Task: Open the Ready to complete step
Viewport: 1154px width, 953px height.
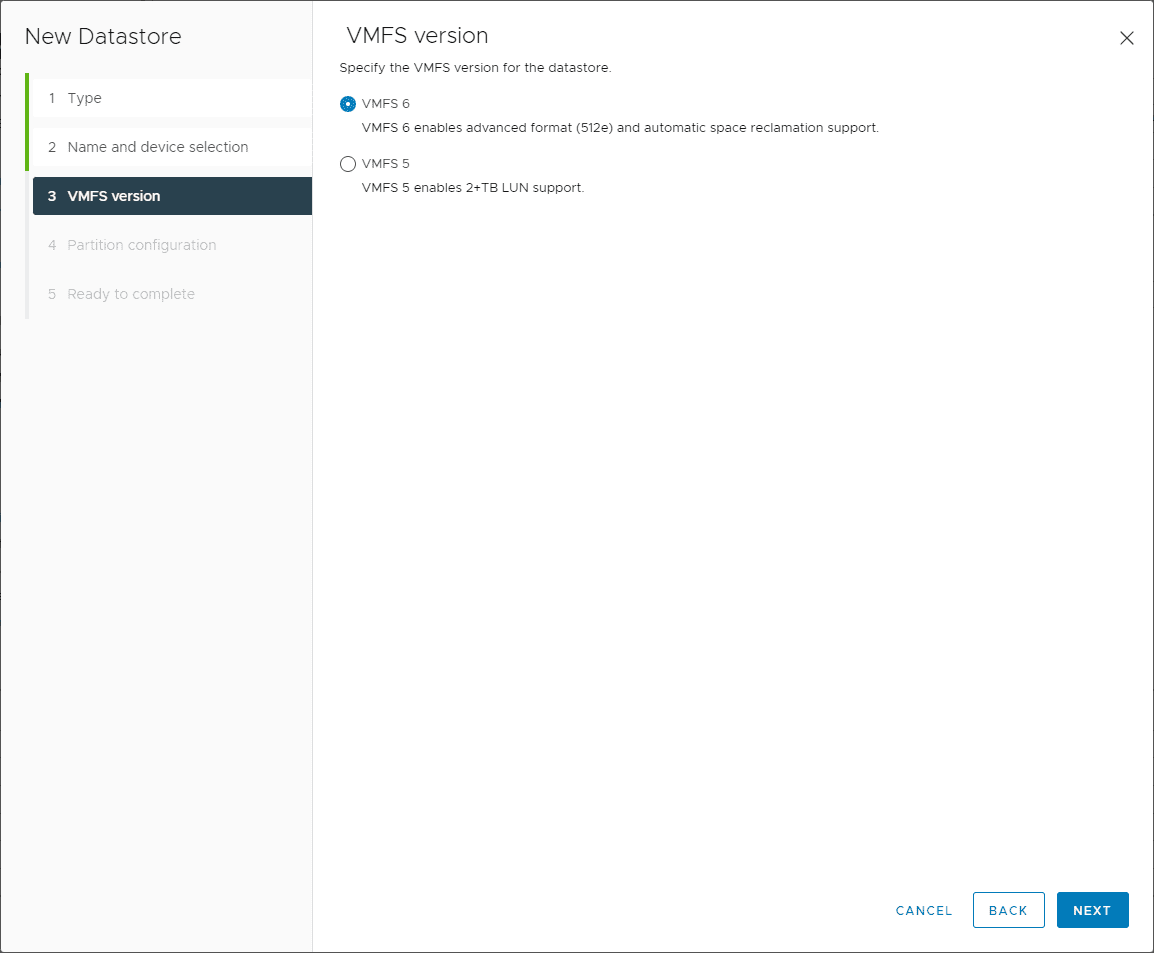Action: pos(131,294)
